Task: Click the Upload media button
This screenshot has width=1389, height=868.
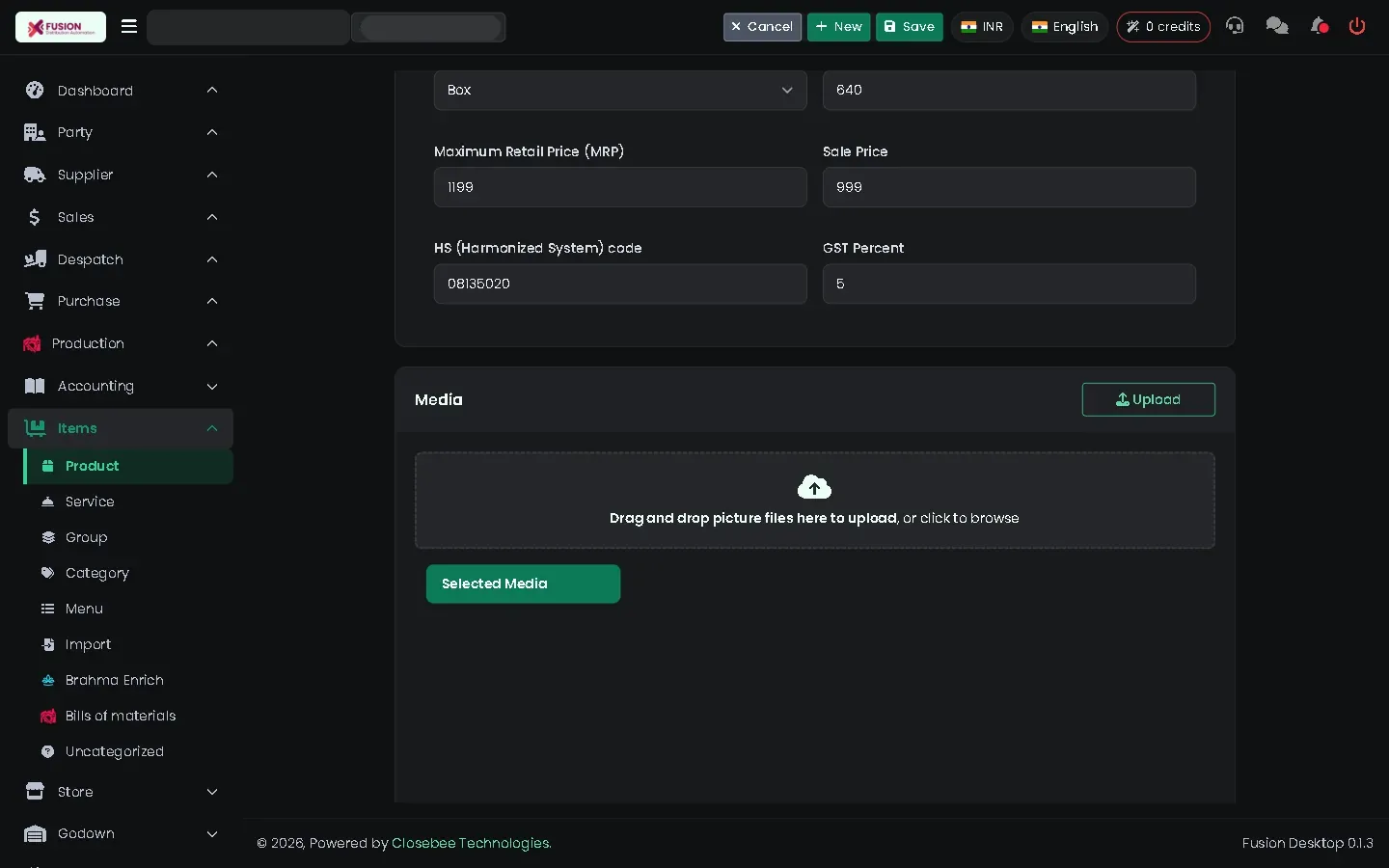Action: point(1148,399)
